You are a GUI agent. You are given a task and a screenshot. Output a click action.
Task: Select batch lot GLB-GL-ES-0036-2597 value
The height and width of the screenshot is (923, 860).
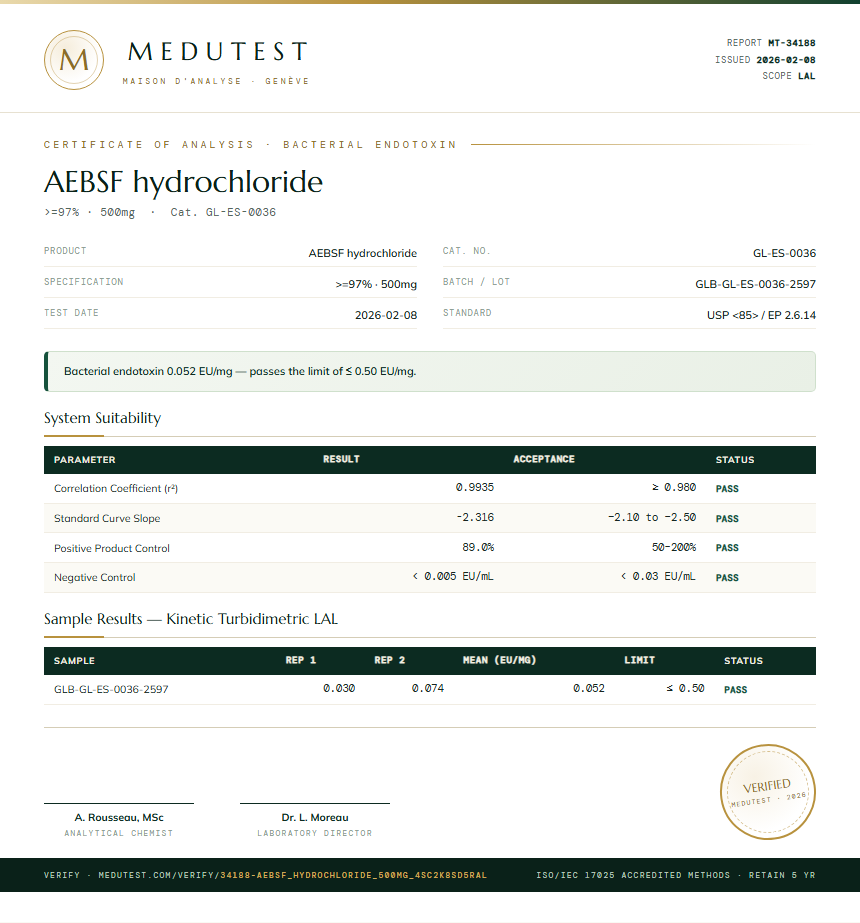[x=755, y=284]
